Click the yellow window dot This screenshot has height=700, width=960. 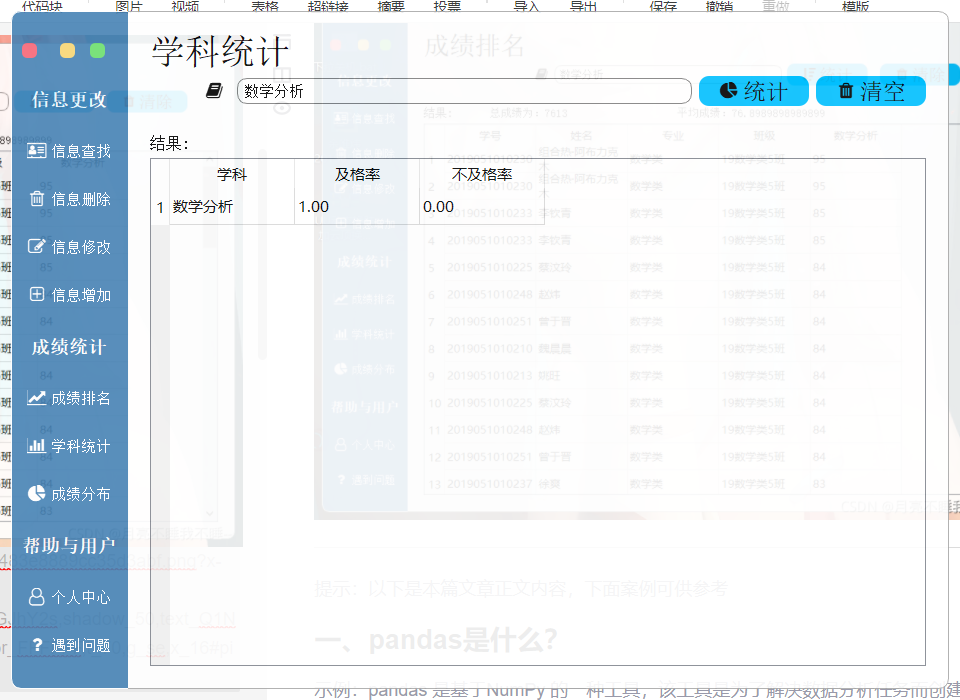coord(67,50)
